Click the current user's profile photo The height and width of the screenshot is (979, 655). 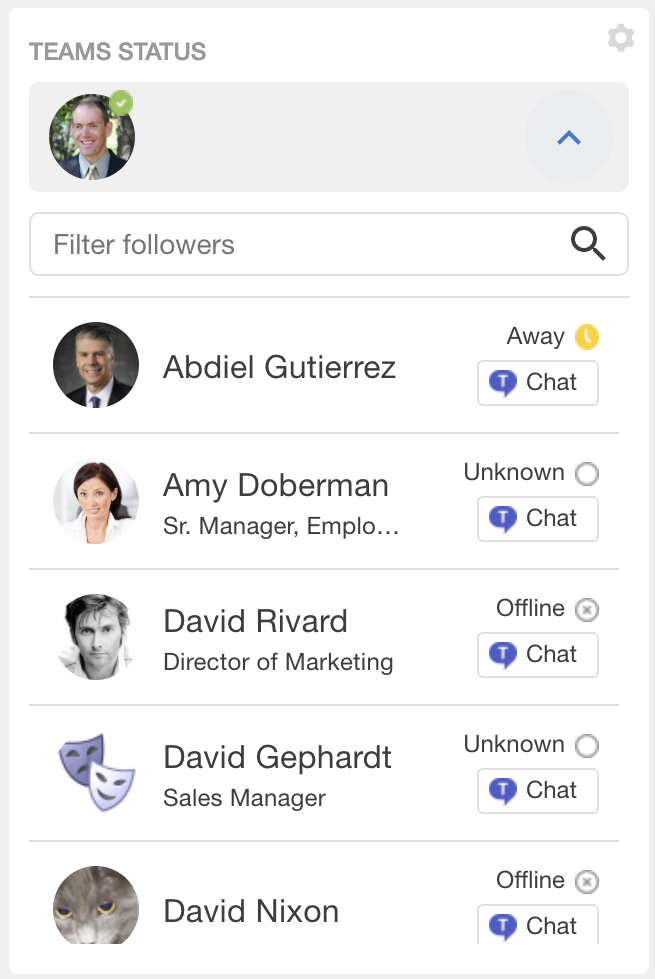coord(92,137)
